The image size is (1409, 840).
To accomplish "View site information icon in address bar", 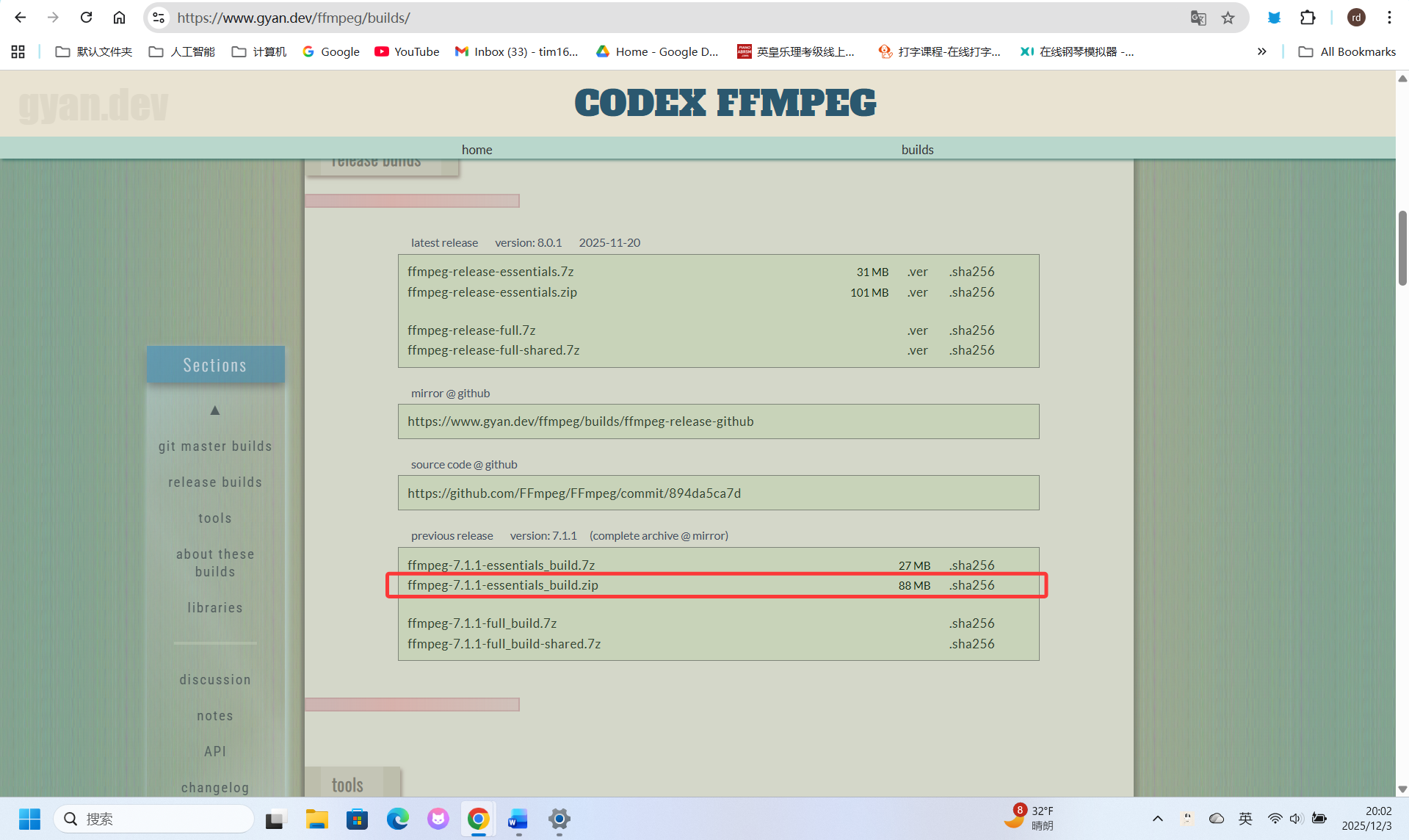I will 159,18.
